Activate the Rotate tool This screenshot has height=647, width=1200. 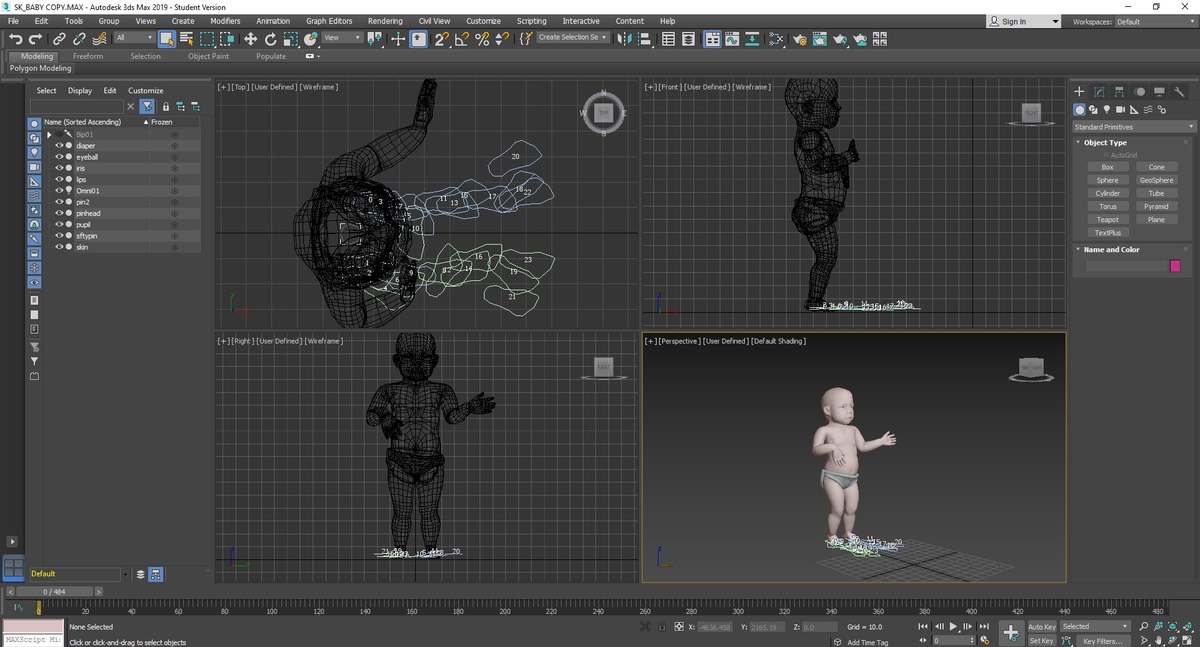[270, 39]
